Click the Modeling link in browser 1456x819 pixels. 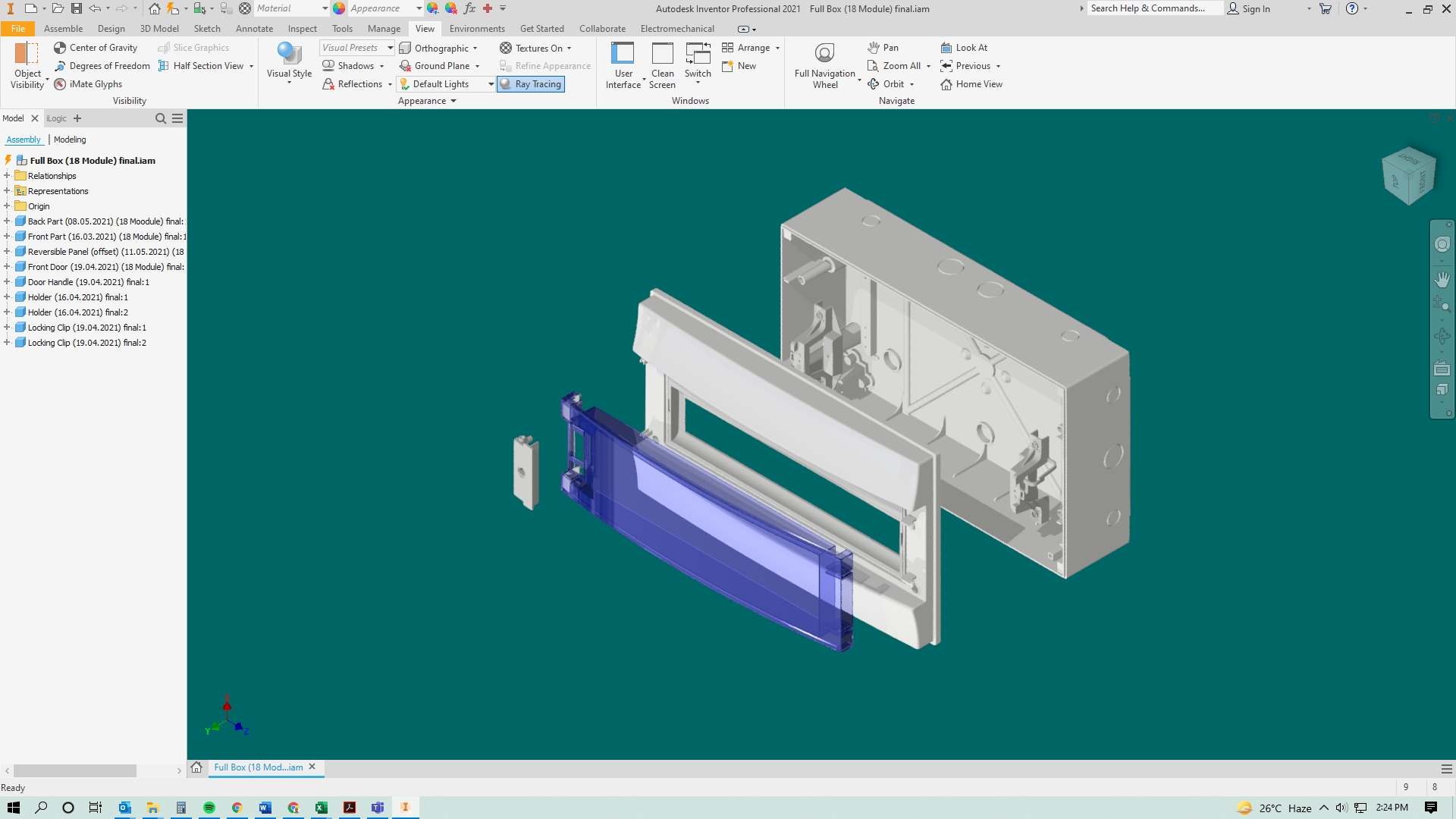click(x=70, y=140)
